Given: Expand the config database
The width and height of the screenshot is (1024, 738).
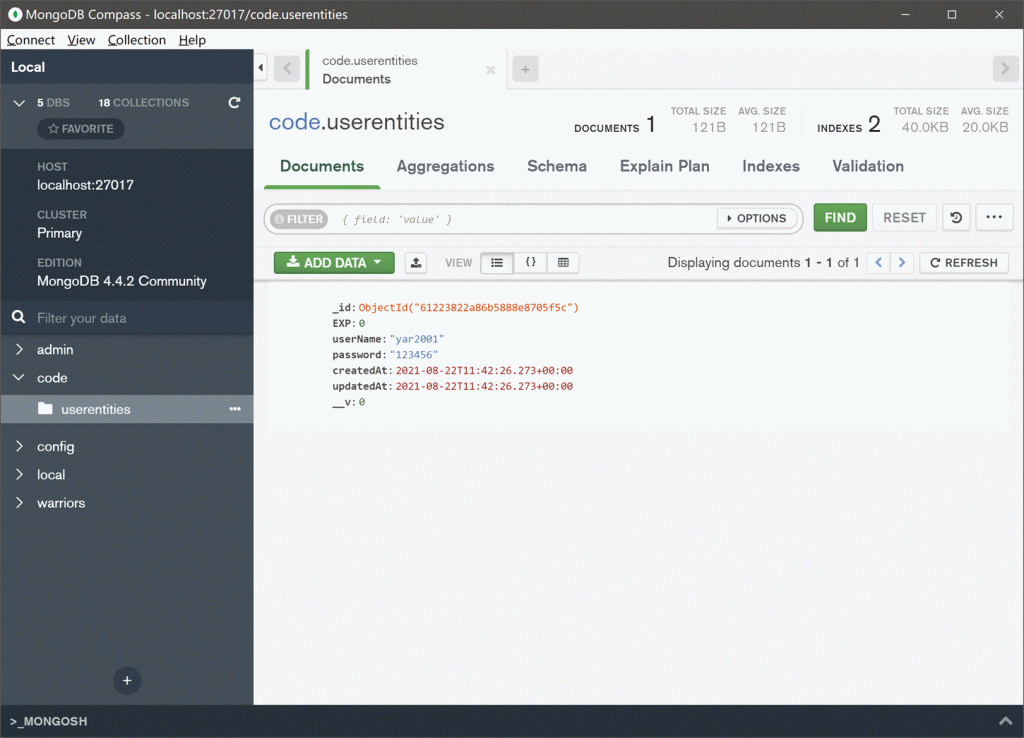Looking at the screenshot, I should click(19, 446).
